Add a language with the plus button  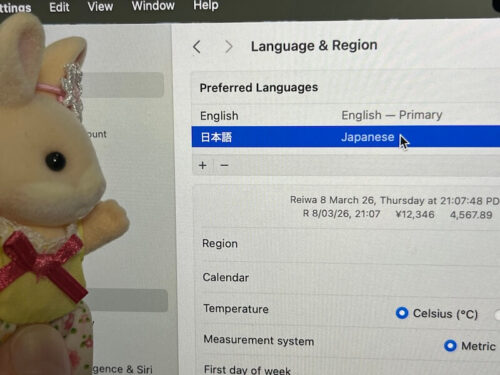click(203, 165)
